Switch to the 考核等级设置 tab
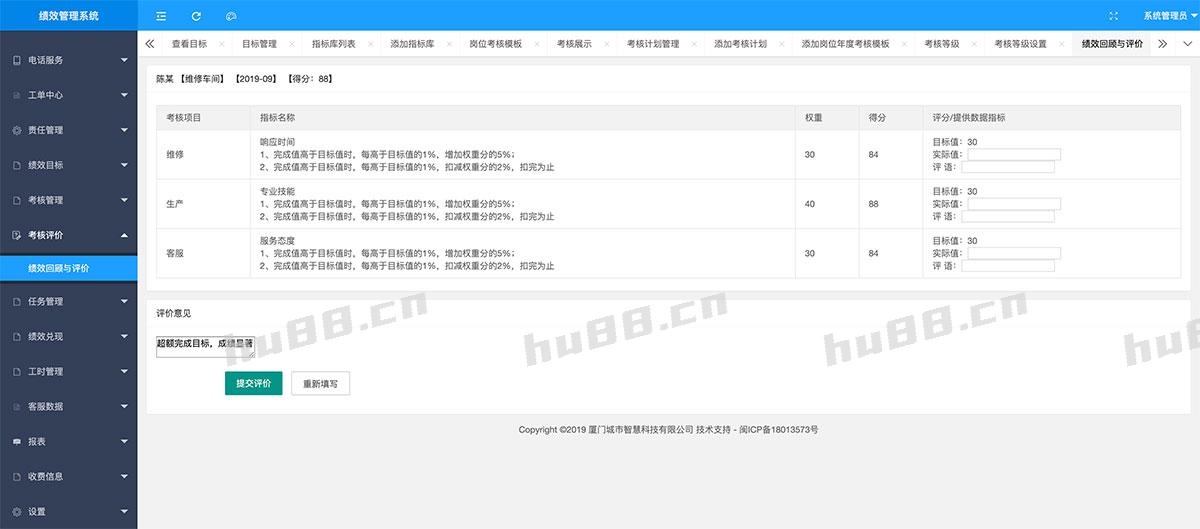The image size is (1200, 529). click(x=1020, y=44)
